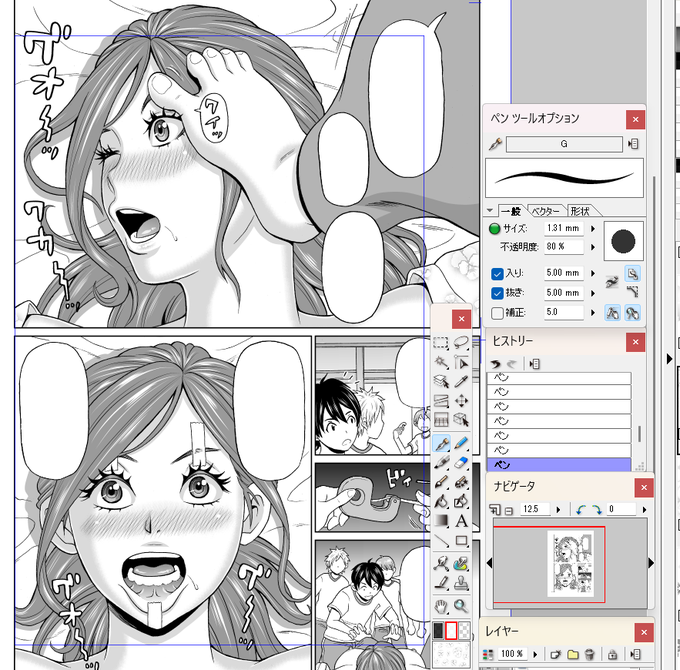The height and width of the screenshot is (670, 680).
Task: Undo using history back arrow
Action: [x=496, y=364]
